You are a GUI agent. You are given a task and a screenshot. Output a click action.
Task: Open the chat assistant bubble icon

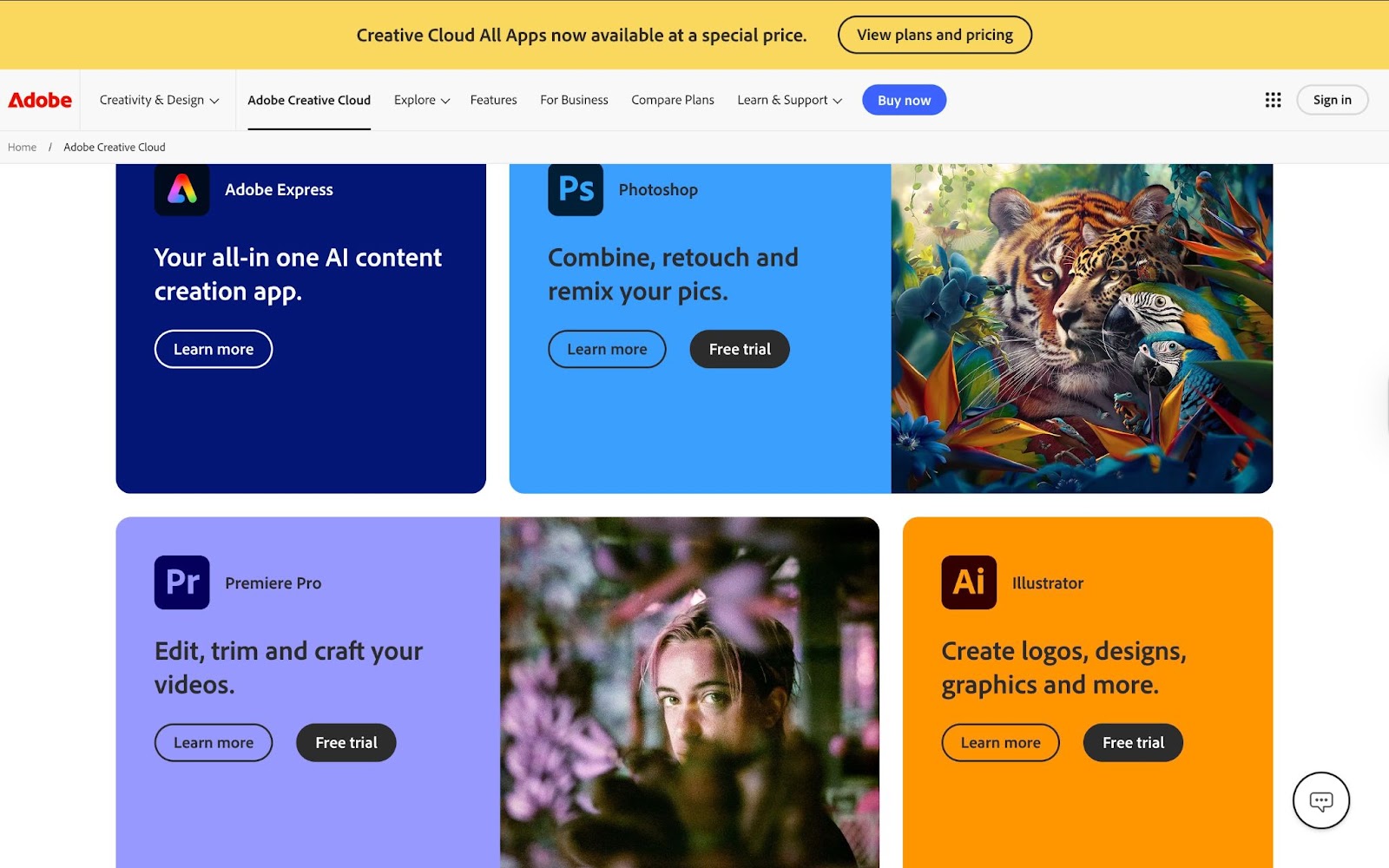tap(1320, 800)
